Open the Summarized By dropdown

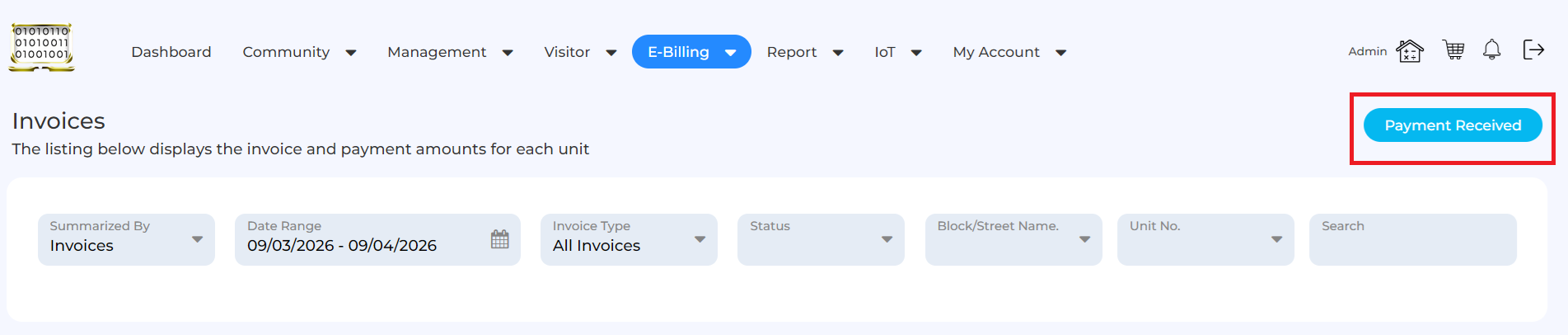click(x=126, y=239)
